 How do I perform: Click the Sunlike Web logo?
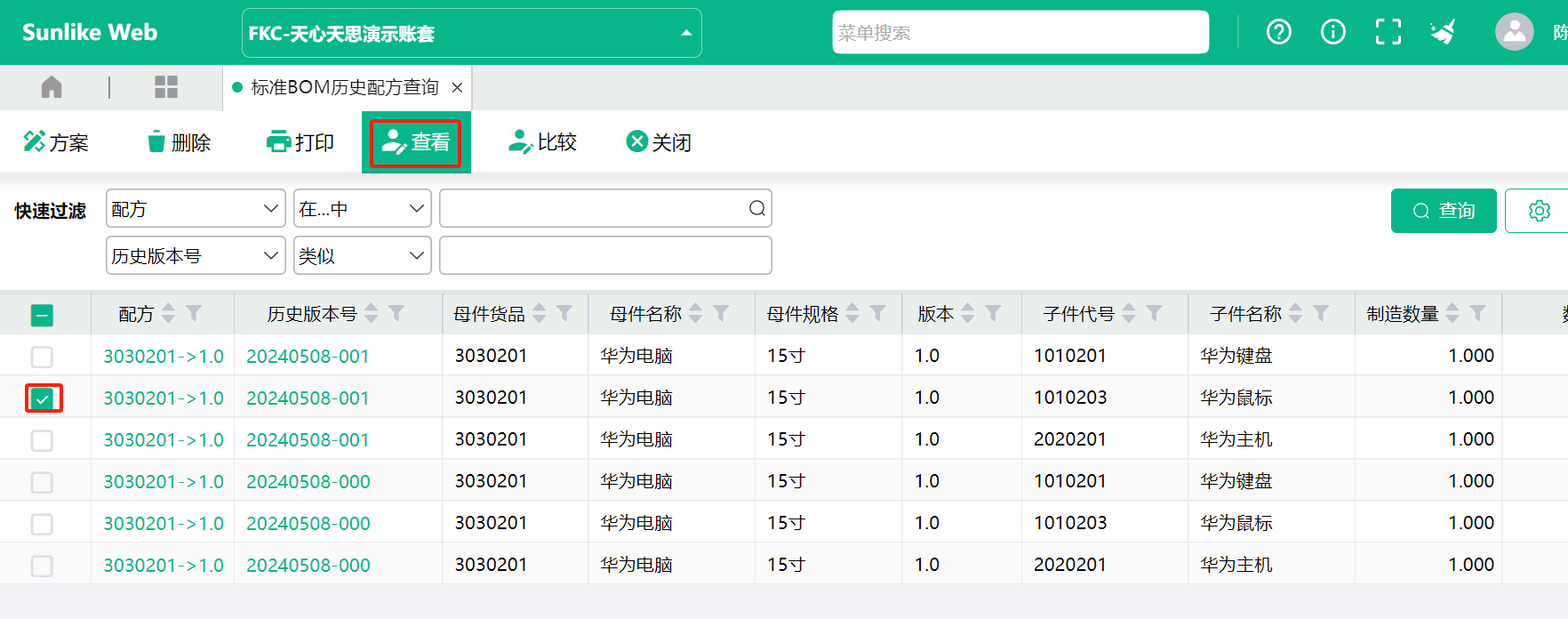(x=90, y=32)
